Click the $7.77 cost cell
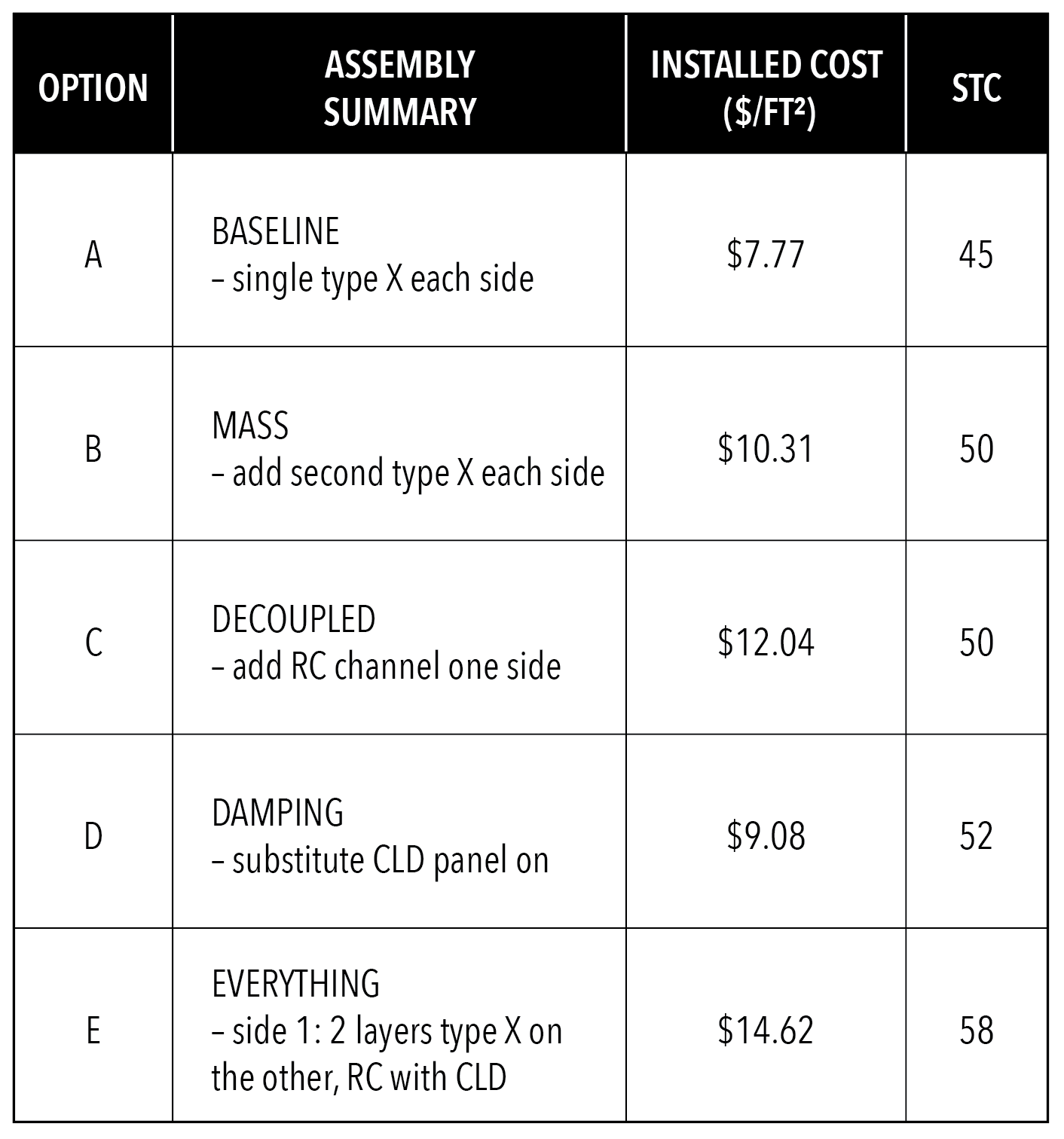Viewport: 1064px width, 1139px height. (766, 255)
